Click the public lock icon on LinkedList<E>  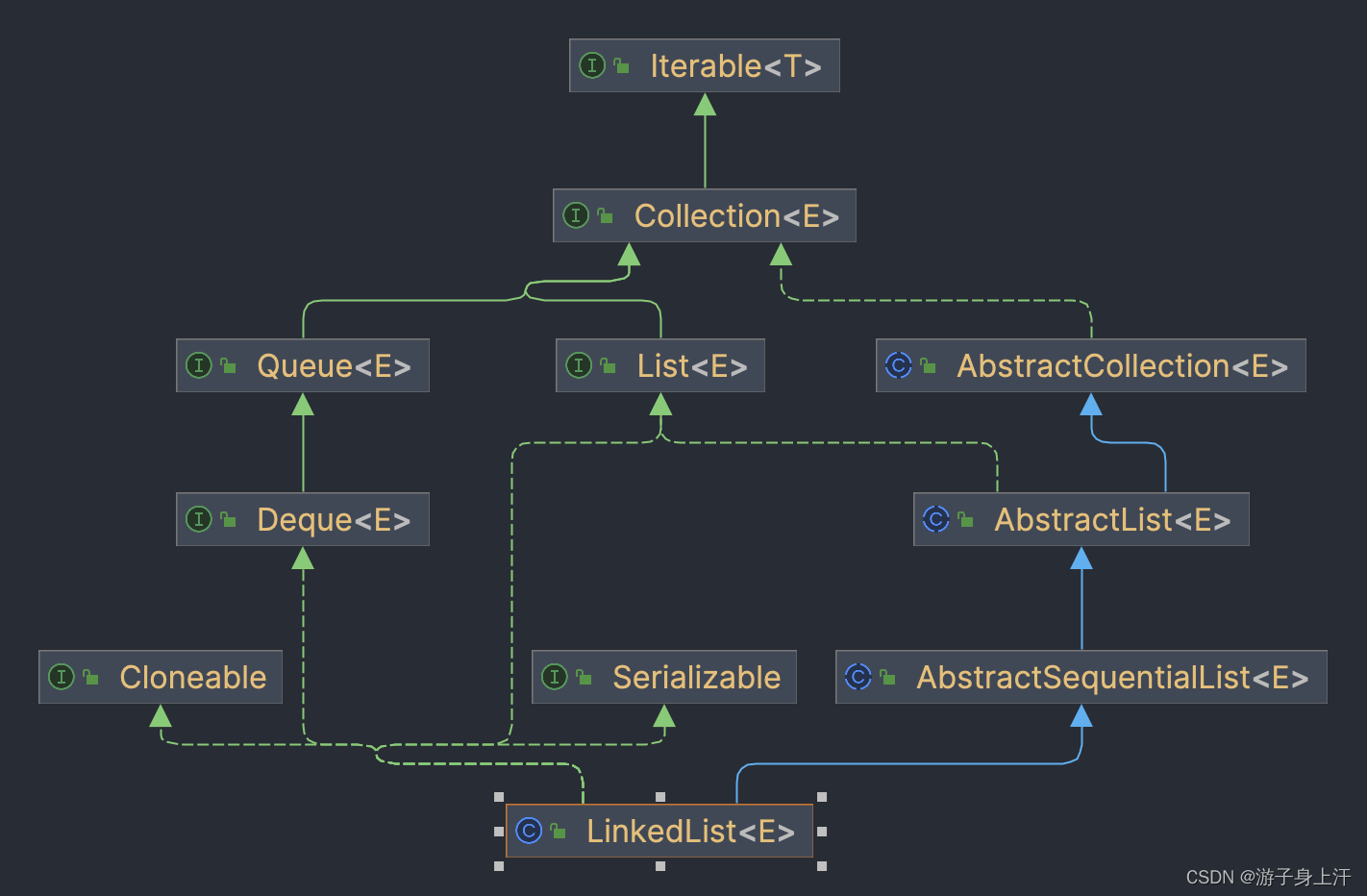559,831
